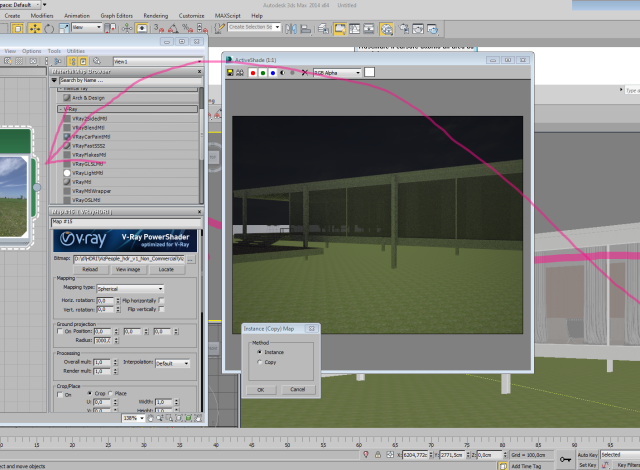Click the Search by Name field
Image resolution: width=640 pixels, height=470 pixels.
[130, 80]
